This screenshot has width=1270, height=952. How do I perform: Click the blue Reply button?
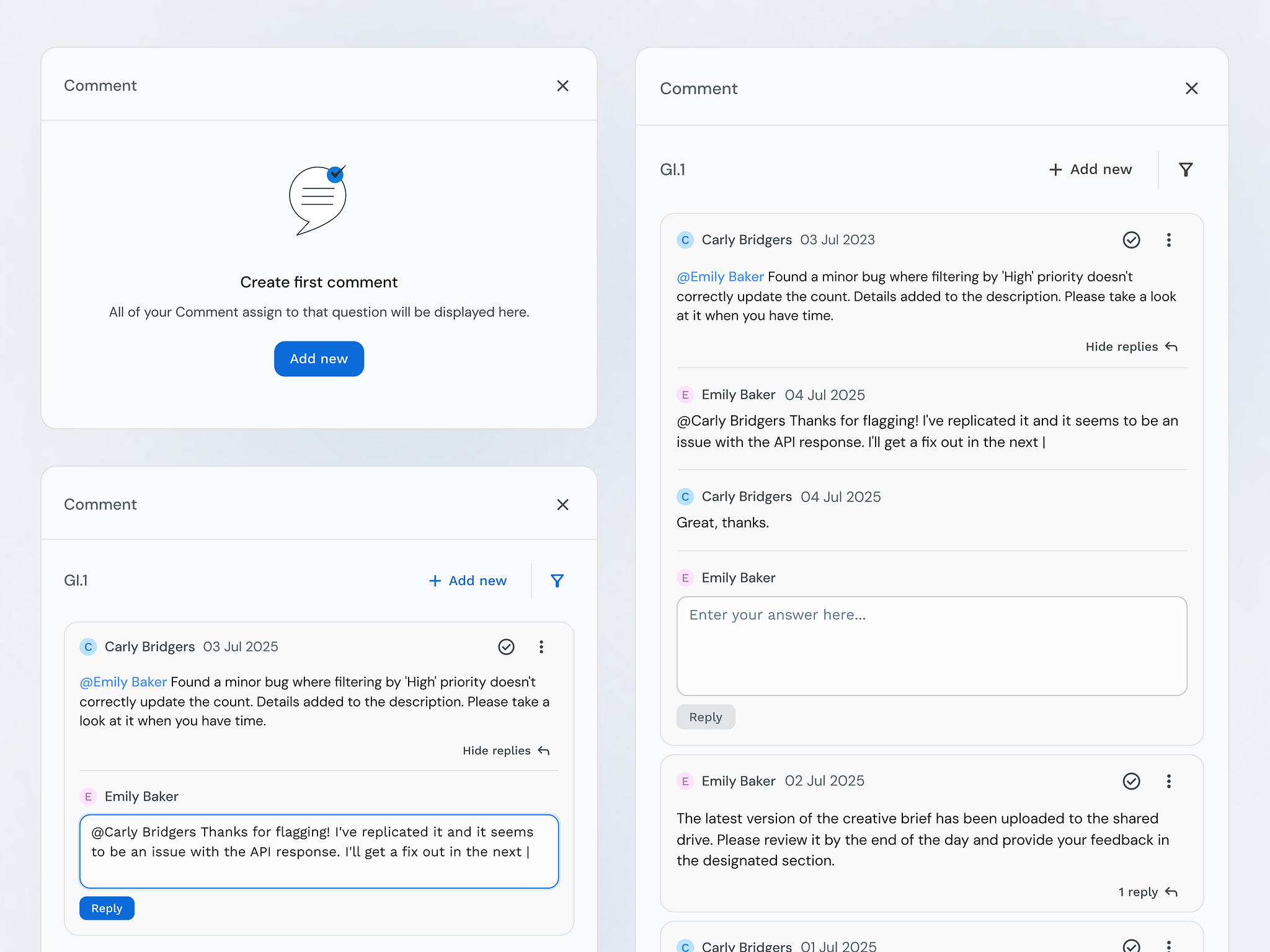(x=107, y=908)
